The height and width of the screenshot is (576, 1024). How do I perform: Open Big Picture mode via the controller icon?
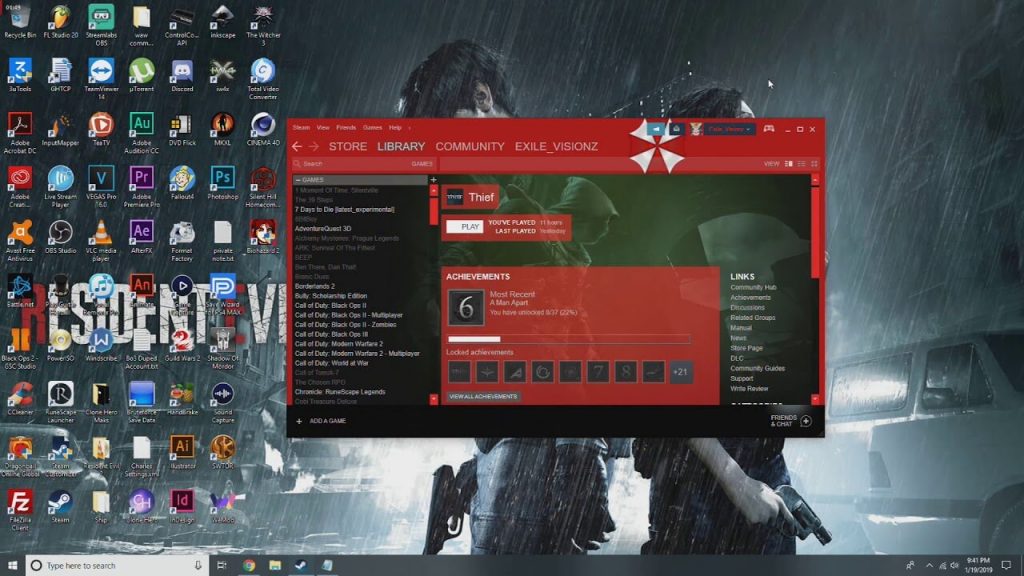[768, 127]
